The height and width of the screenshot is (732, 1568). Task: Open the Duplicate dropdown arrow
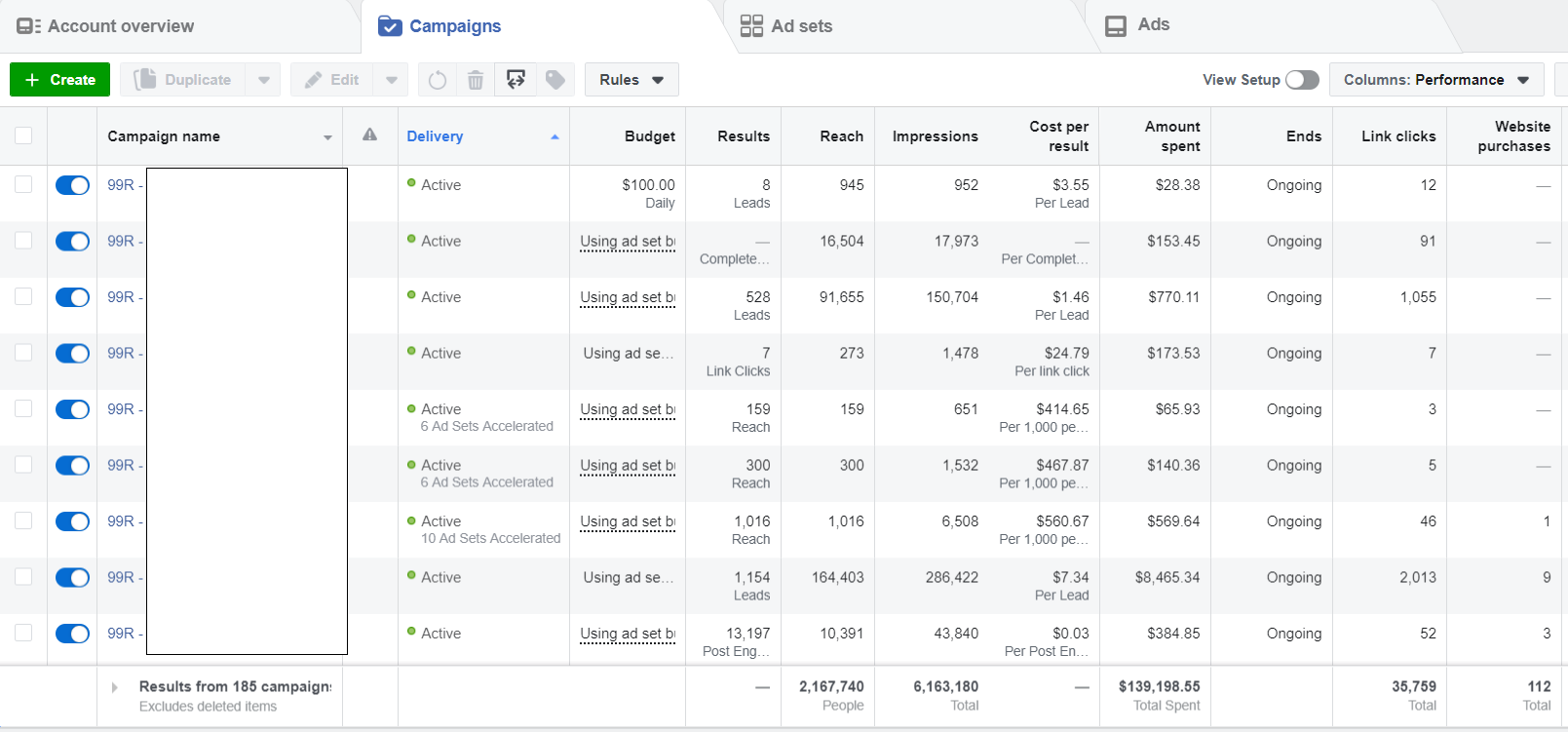point(263,80)
